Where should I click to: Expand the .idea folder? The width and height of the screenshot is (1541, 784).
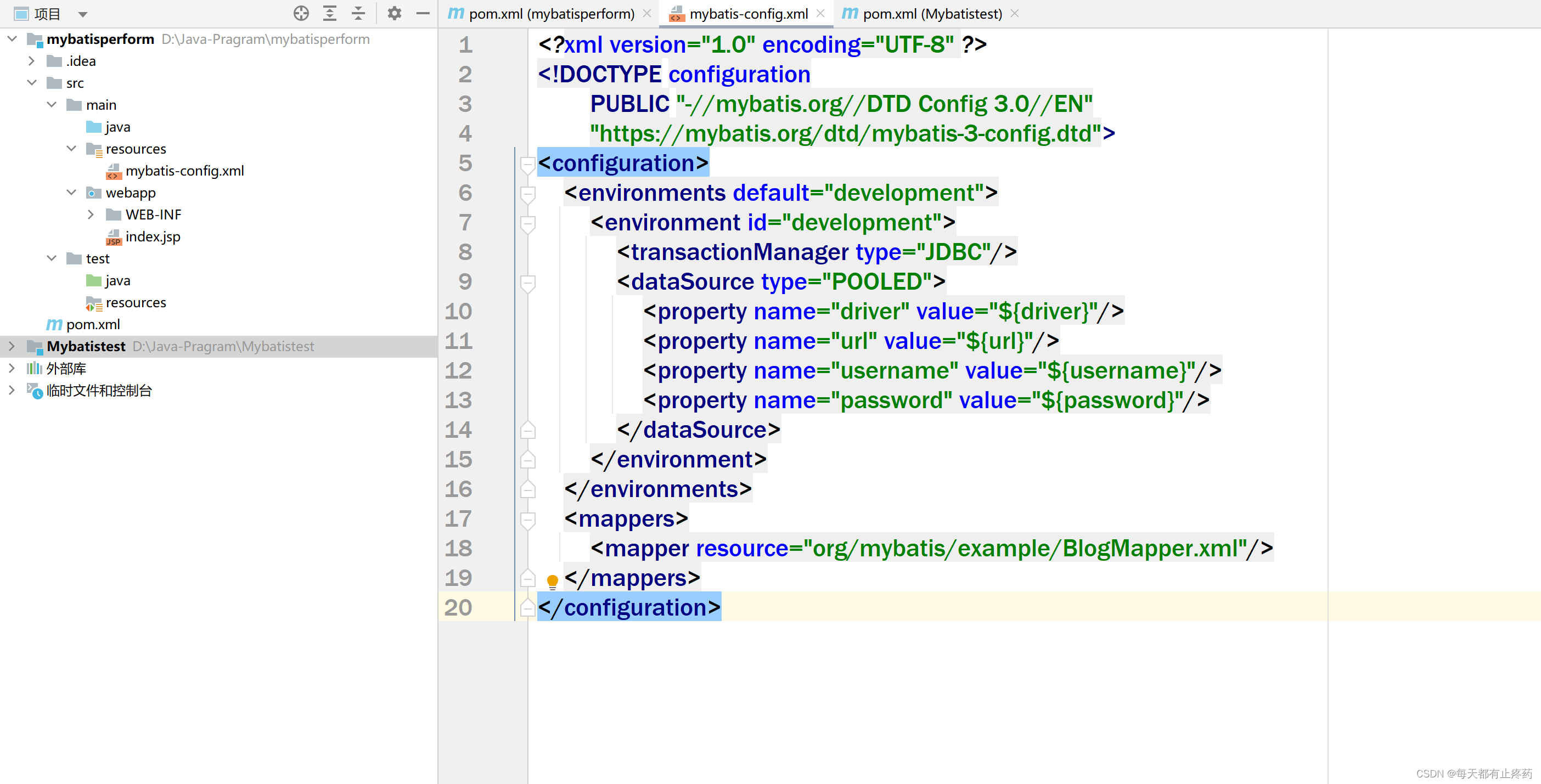coord(32,61)
